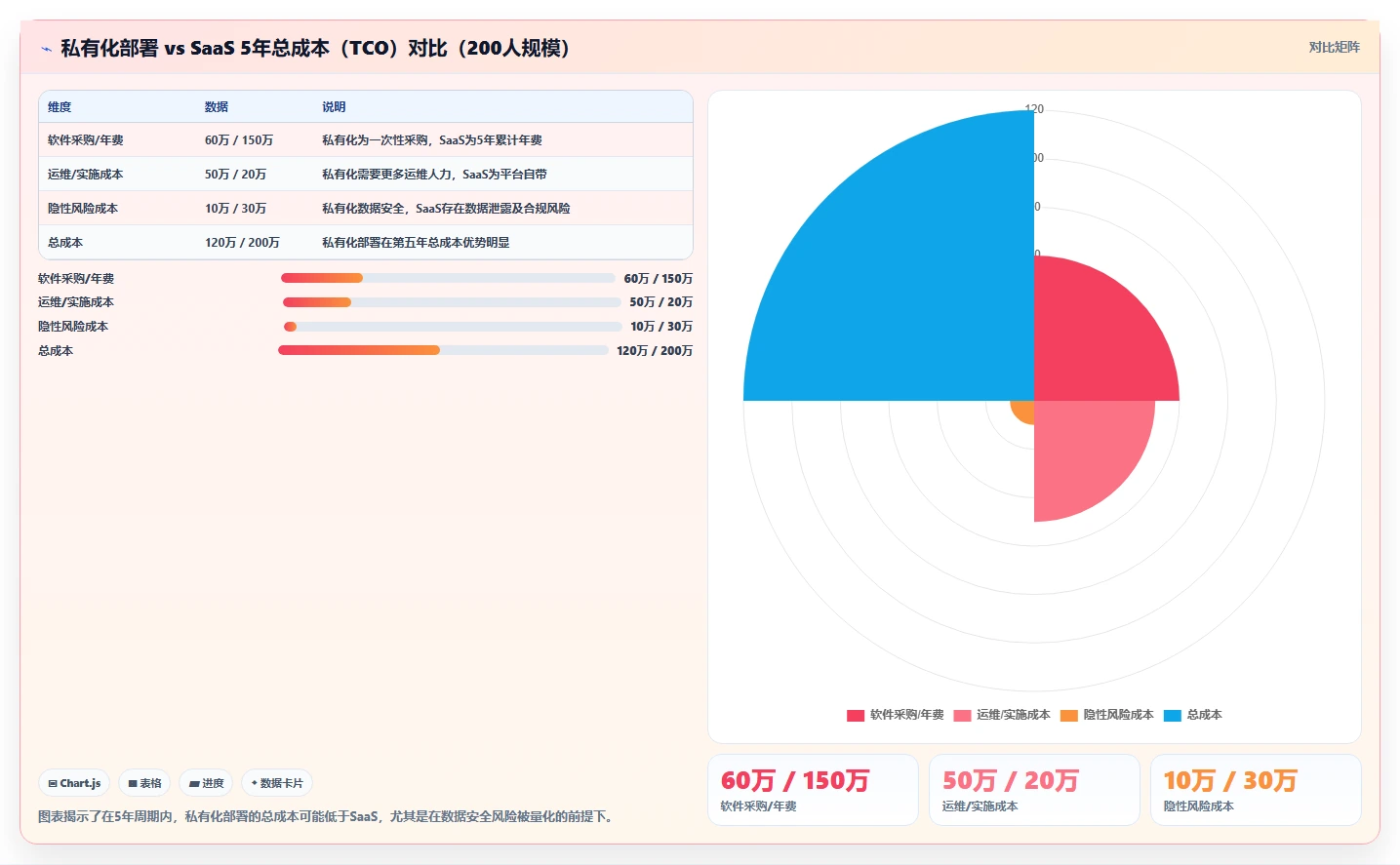This screenshot has width=1400, height=865.
Task: Click the 10万 / 30万 data card
Action: click(1256, 790)
